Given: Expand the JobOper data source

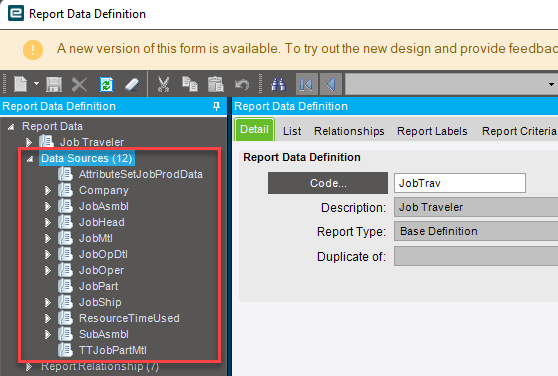Looking at the screenshot, I should point(48,271).
